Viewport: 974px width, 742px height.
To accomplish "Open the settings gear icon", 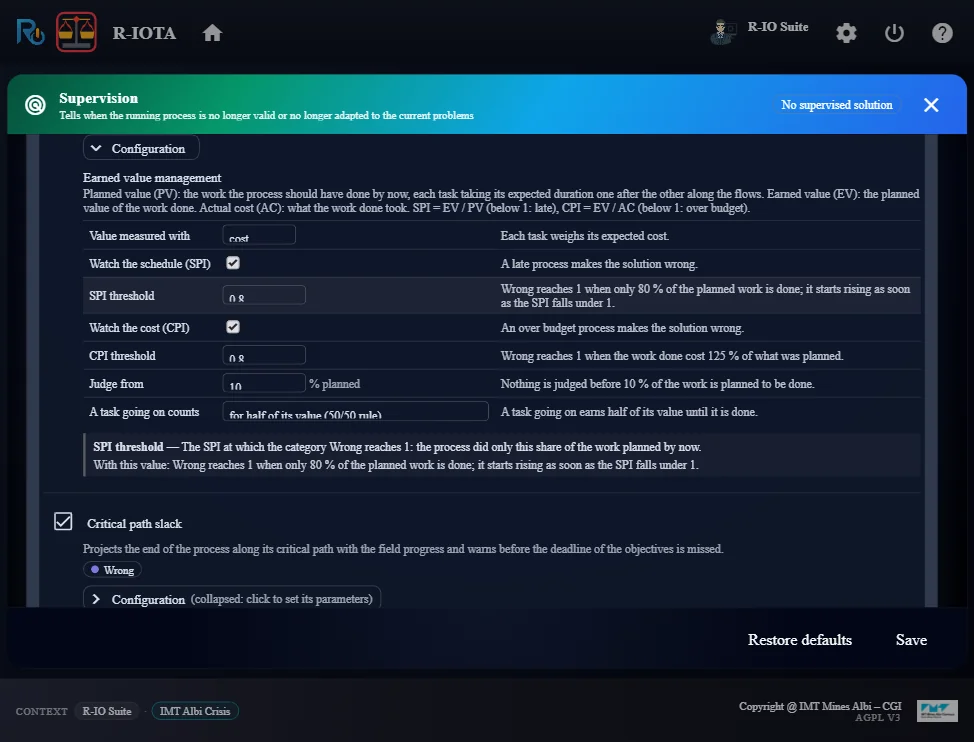I will point(846,33).
